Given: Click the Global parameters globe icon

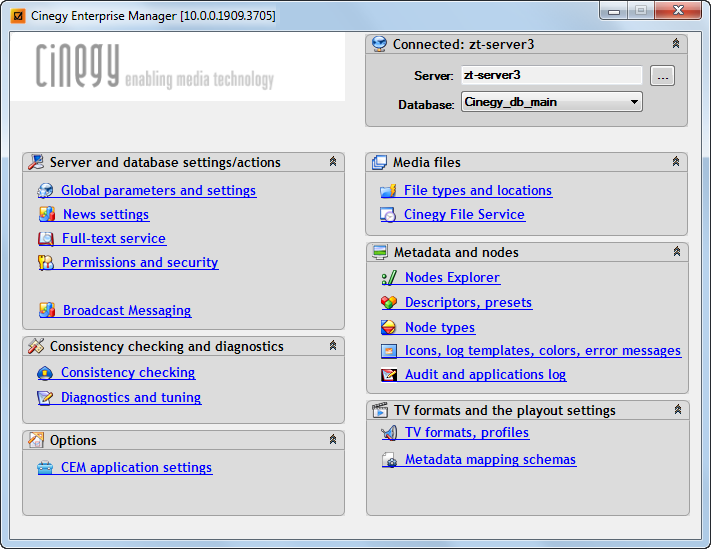Looking at the screenshot, I should click(45, 191).
